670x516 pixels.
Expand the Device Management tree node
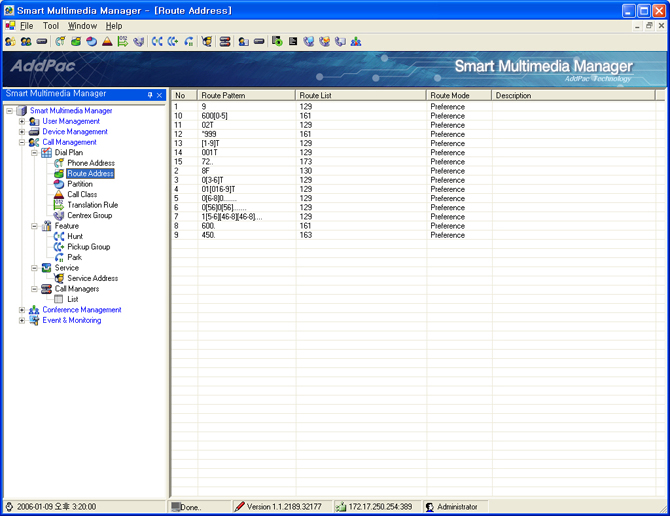(x=22, y=132)
